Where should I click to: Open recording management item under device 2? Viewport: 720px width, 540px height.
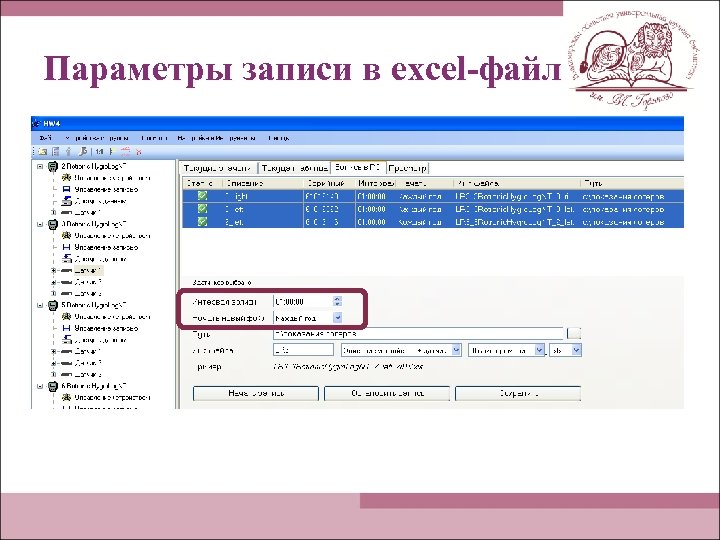pyautogui.click(x=100, y=189)
